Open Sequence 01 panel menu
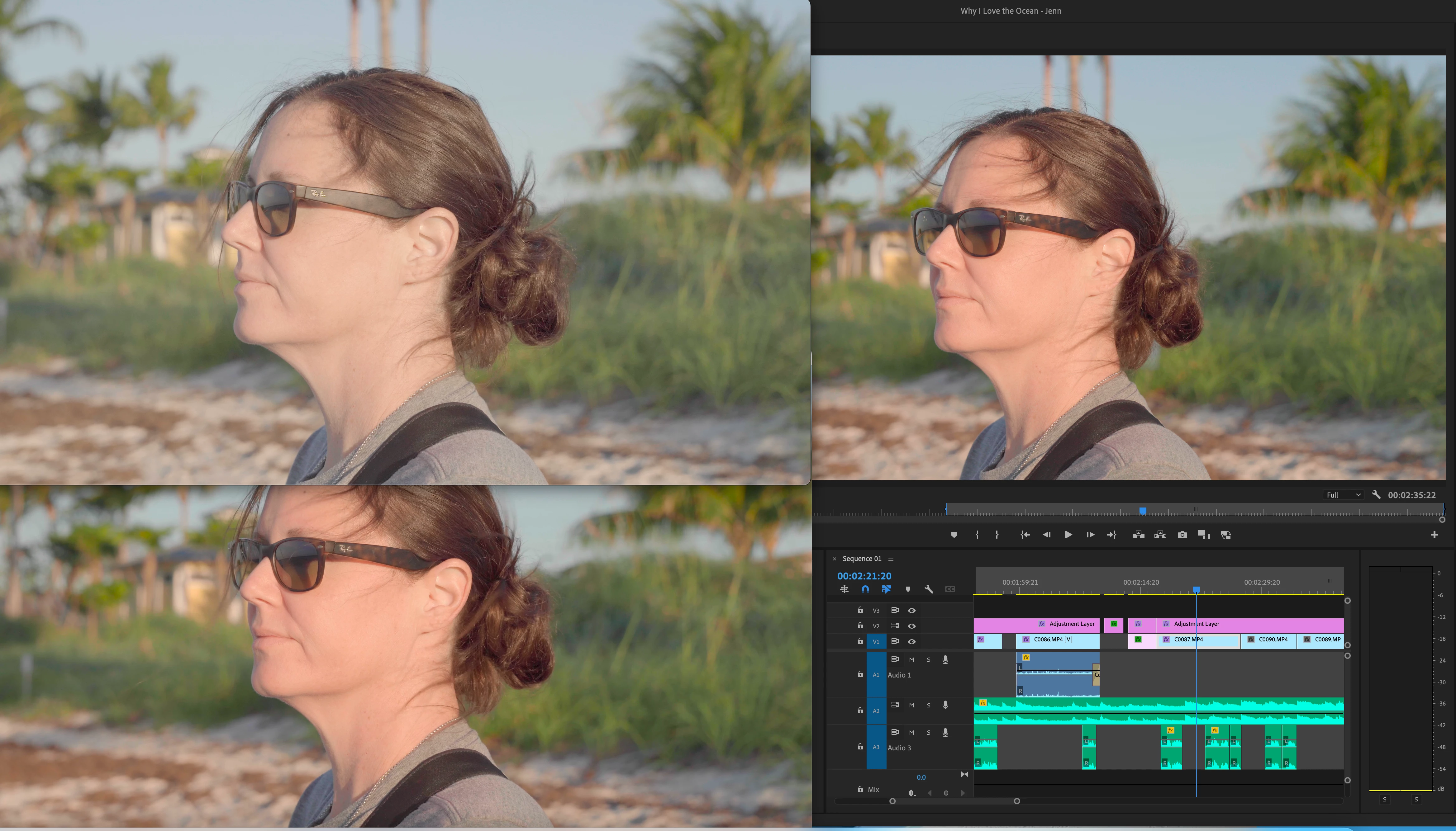This screenshot has width=1456, height=831. pyautogui.click(x=891, y=559)
